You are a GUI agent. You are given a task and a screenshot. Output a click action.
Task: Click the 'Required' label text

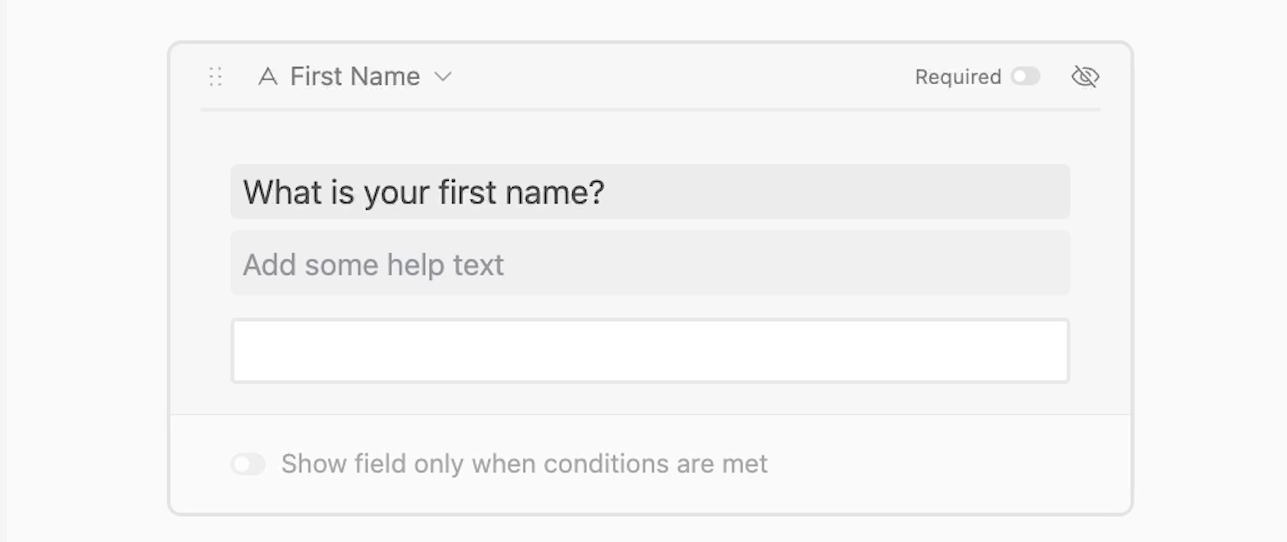point(958,77)
